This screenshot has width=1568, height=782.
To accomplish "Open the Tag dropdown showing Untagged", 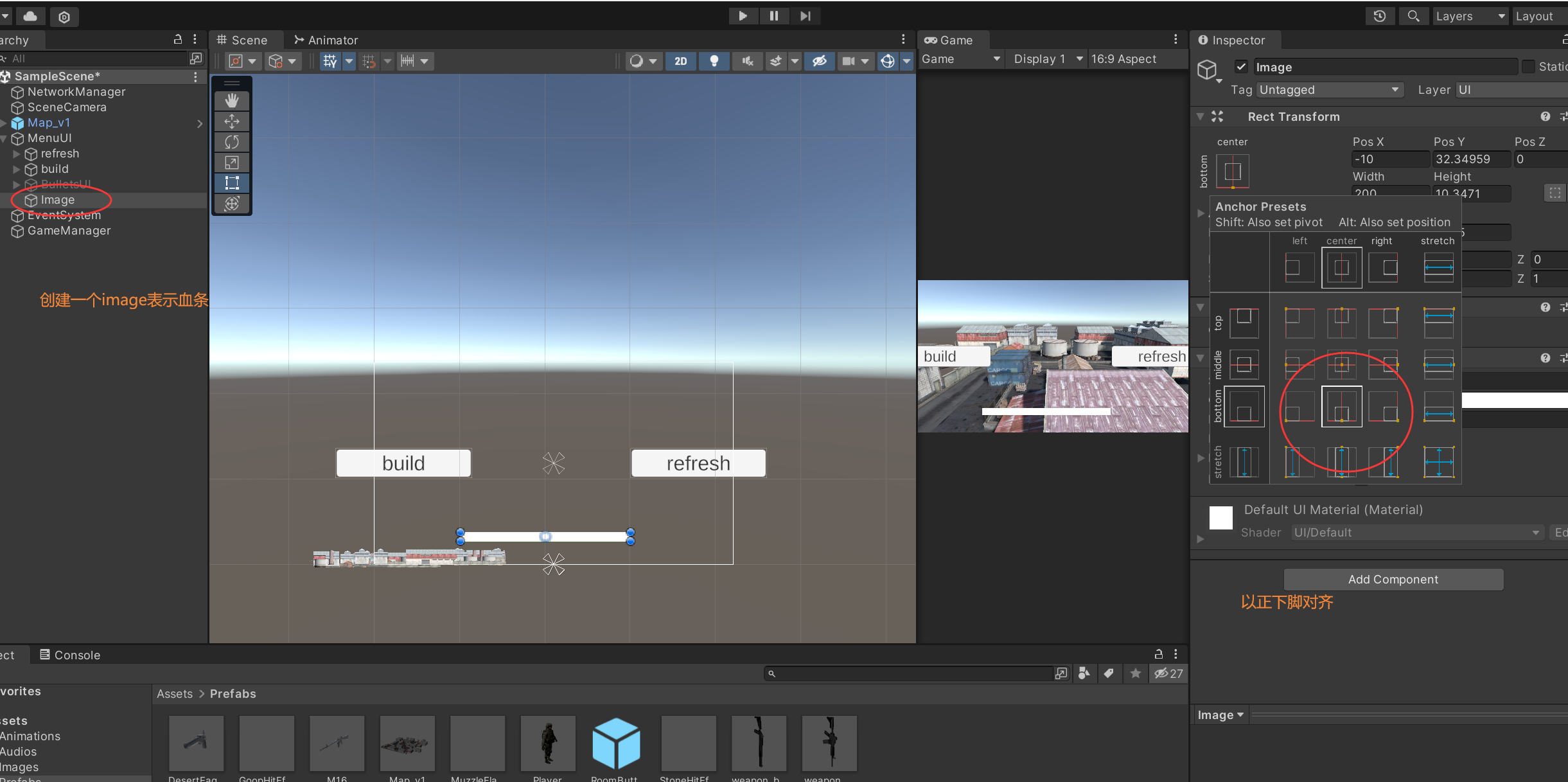I will (1329, 90).
